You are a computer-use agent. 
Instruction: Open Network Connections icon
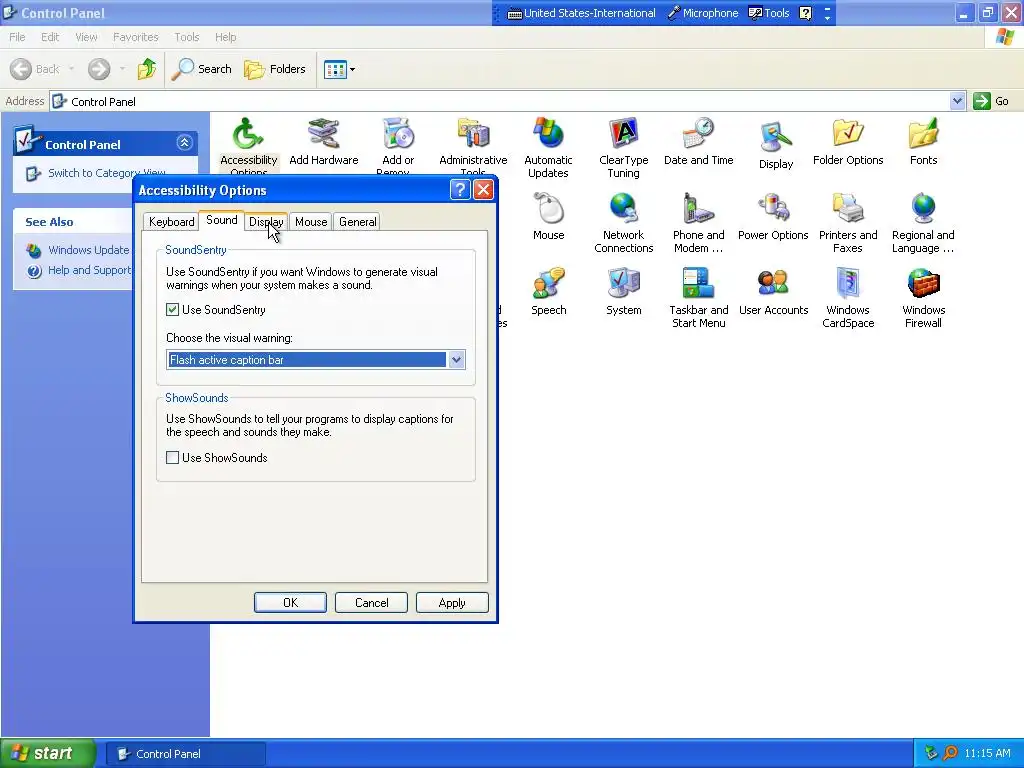(x=623, y=223)
